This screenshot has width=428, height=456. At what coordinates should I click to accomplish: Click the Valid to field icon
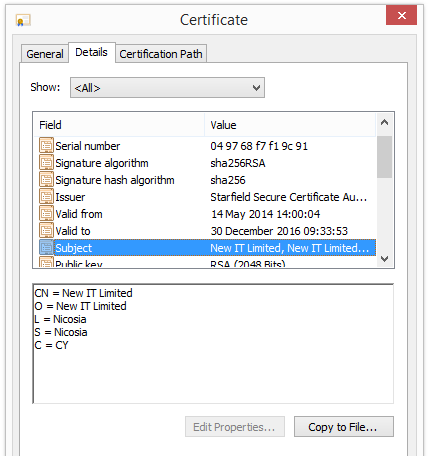pyautogui.click(x=46, y=230)
